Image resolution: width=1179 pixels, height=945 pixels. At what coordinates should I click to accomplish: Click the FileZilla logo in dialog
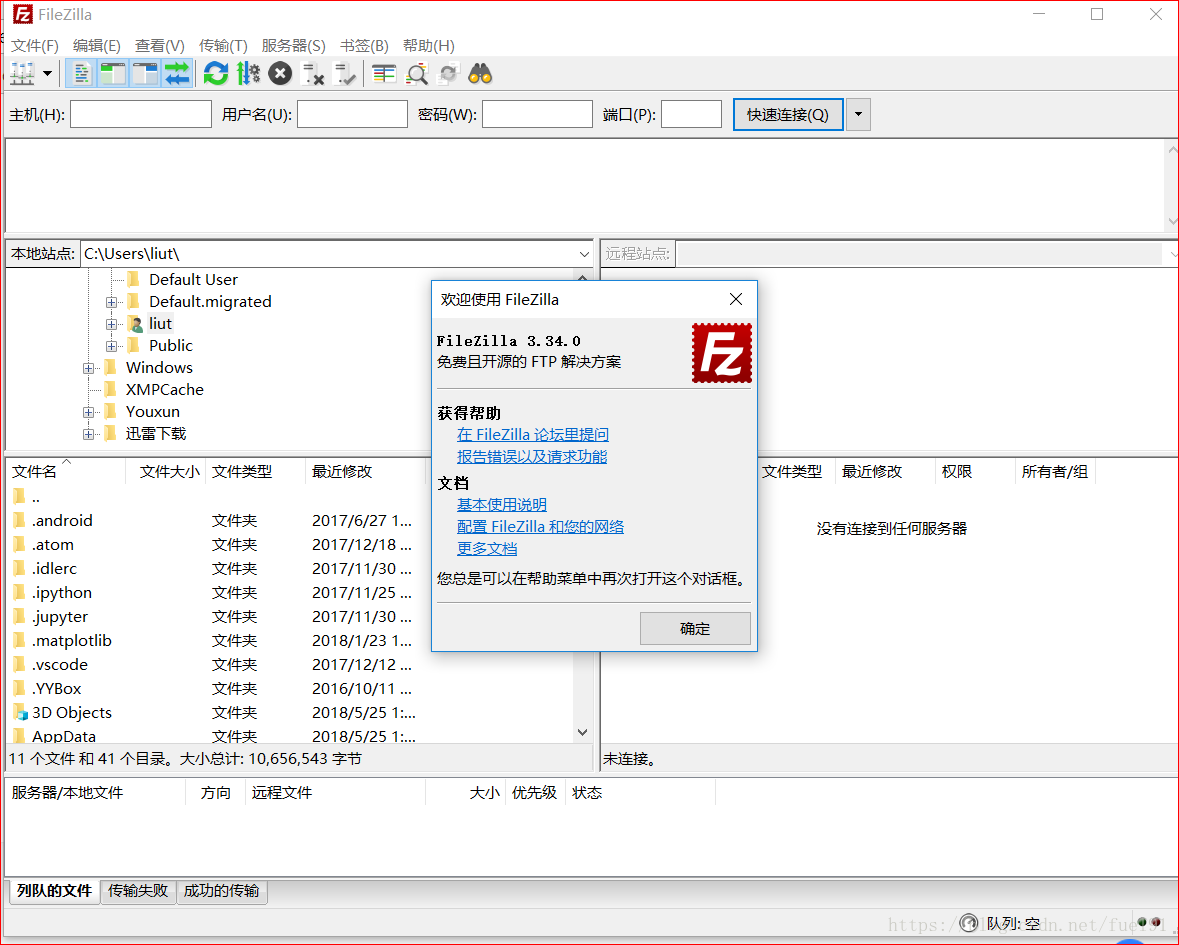[722, 353]
